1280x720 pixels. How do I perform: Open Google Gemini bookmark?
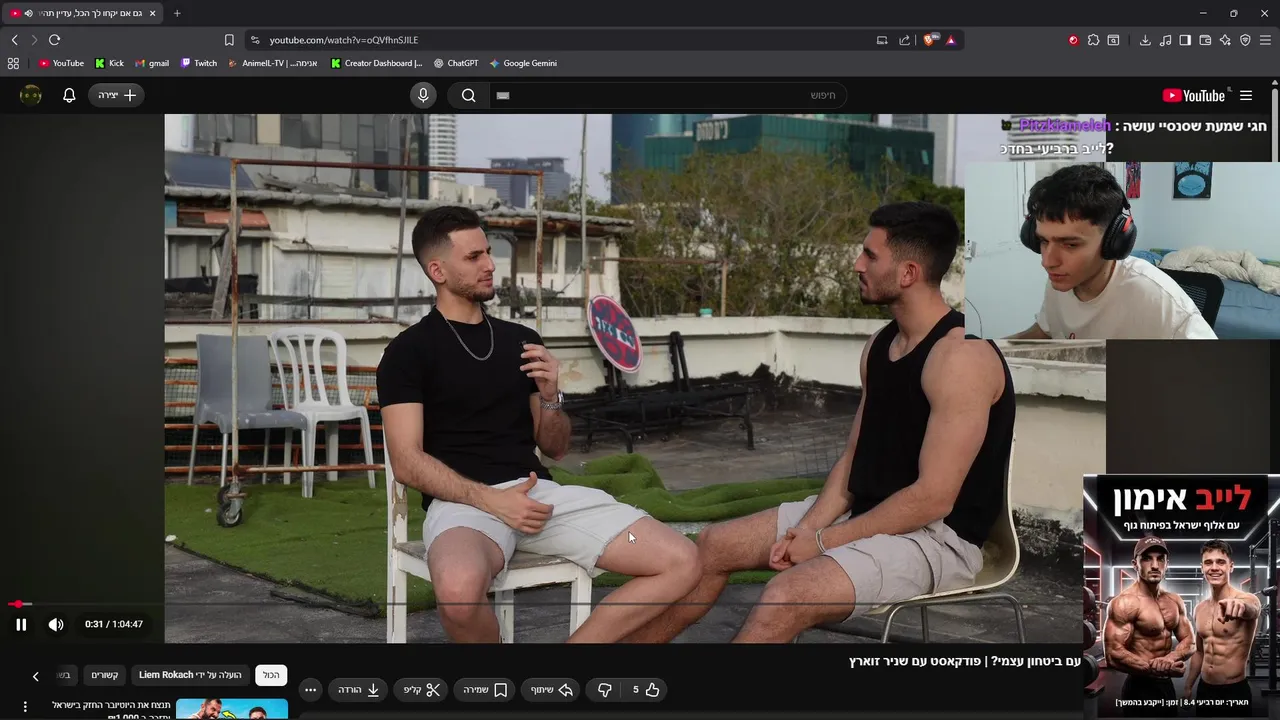[522, 63]
